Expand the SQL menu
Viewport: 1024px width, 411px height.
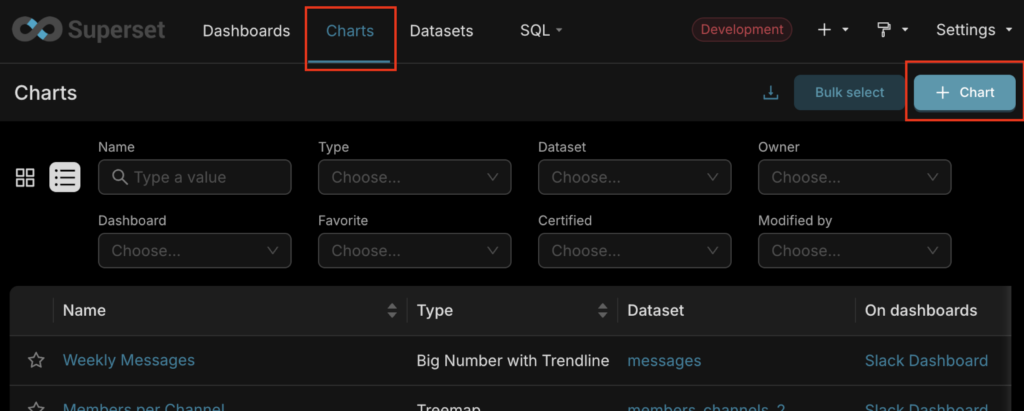(541, 30)
